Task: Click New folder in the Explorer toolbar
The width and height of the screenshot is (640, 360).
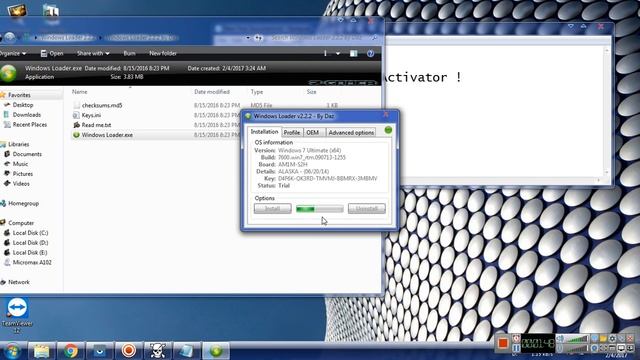Action: 163,53
